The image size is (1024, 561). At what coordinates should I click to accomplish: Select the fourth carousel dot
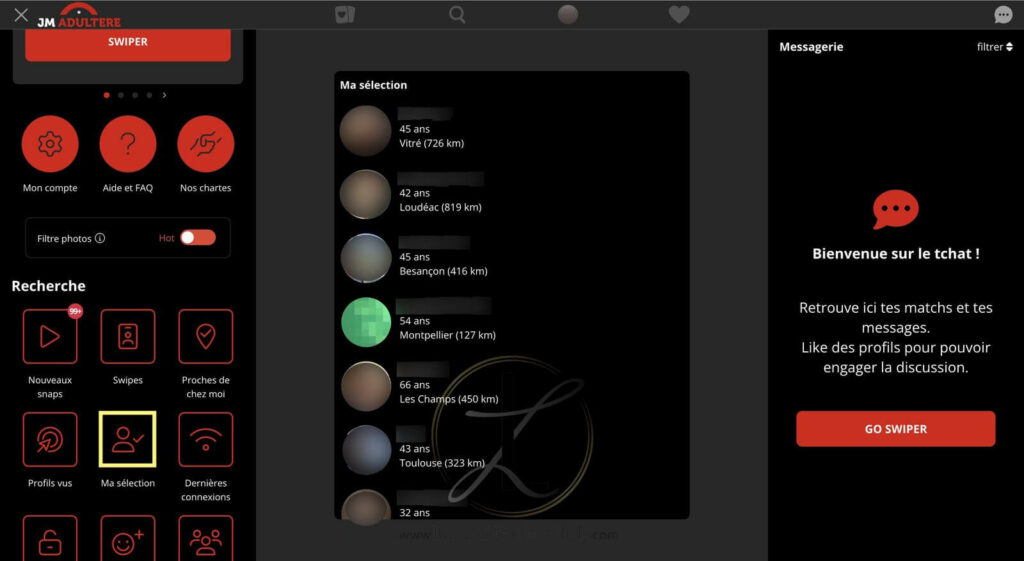click(150, 95)
